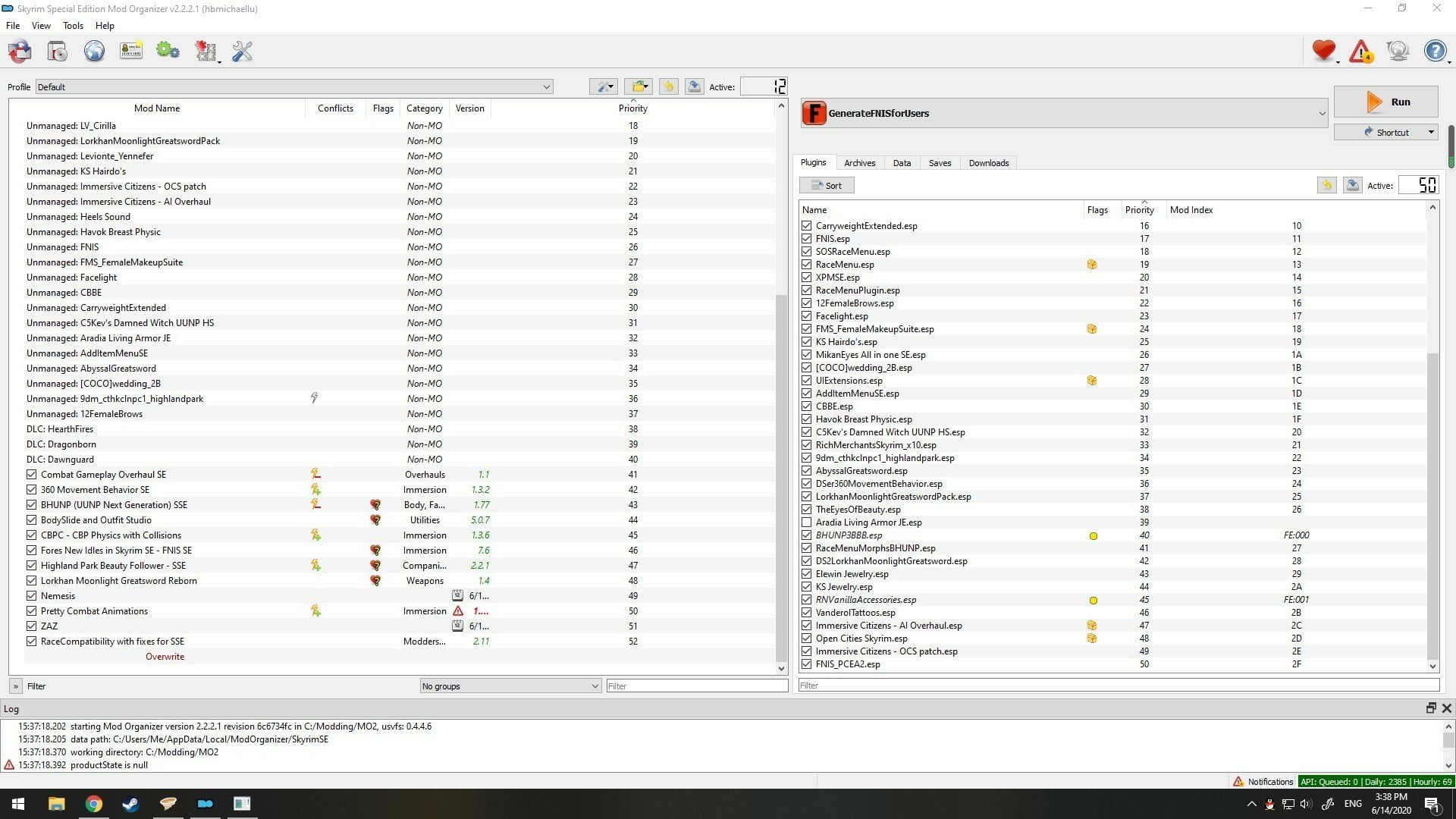
Task: Open the No groups dropdown
Action: tap(510, 686)
